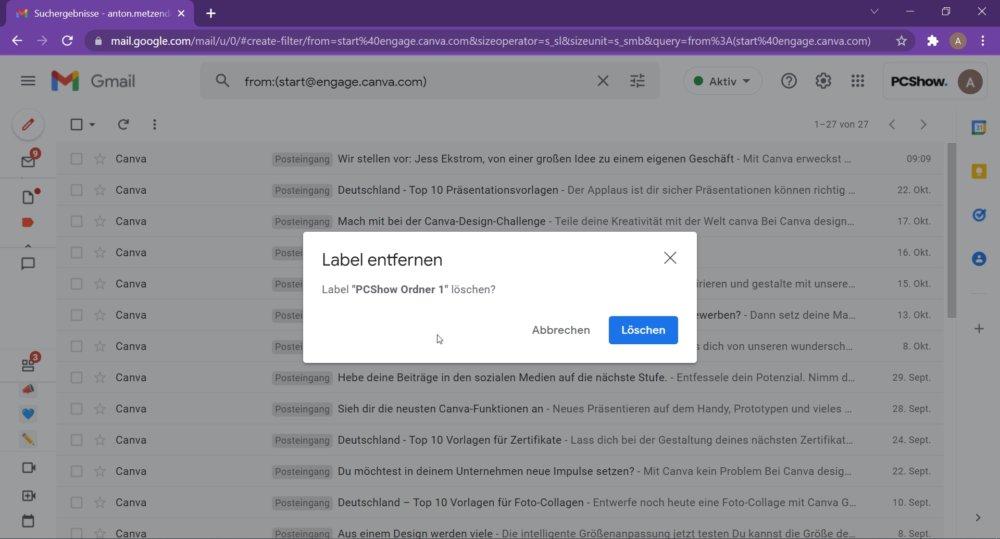Open the search filter options

click(x=637, y=81)
